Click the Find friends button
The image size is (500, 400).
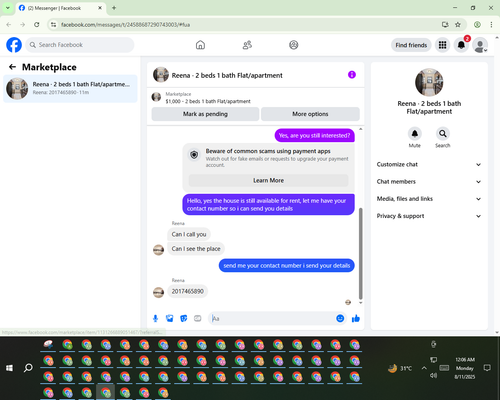(411, 45)
